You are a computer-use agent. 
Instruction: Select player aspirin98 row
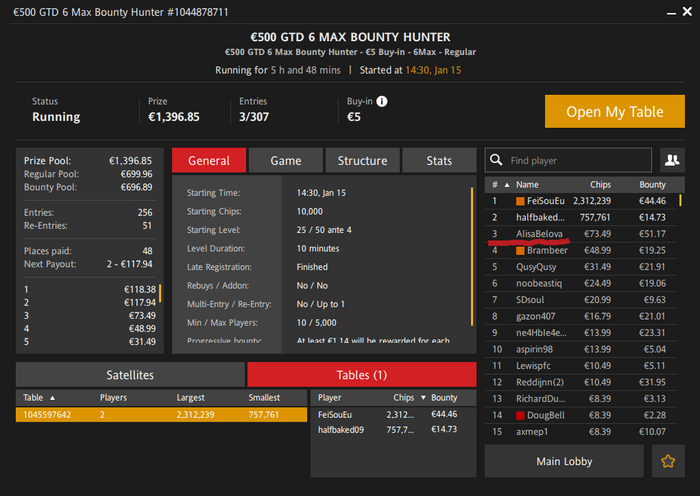[x=581, y=350]
